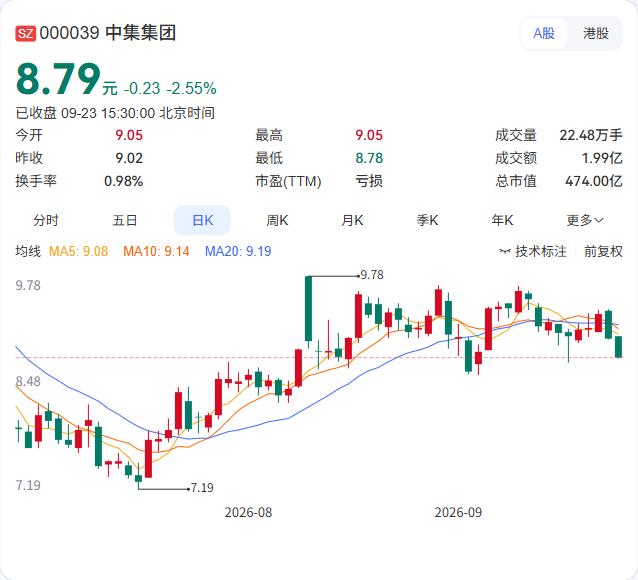The image size is (638, 580).
Task: Click the current price 8.79
Action: point(58,79)
